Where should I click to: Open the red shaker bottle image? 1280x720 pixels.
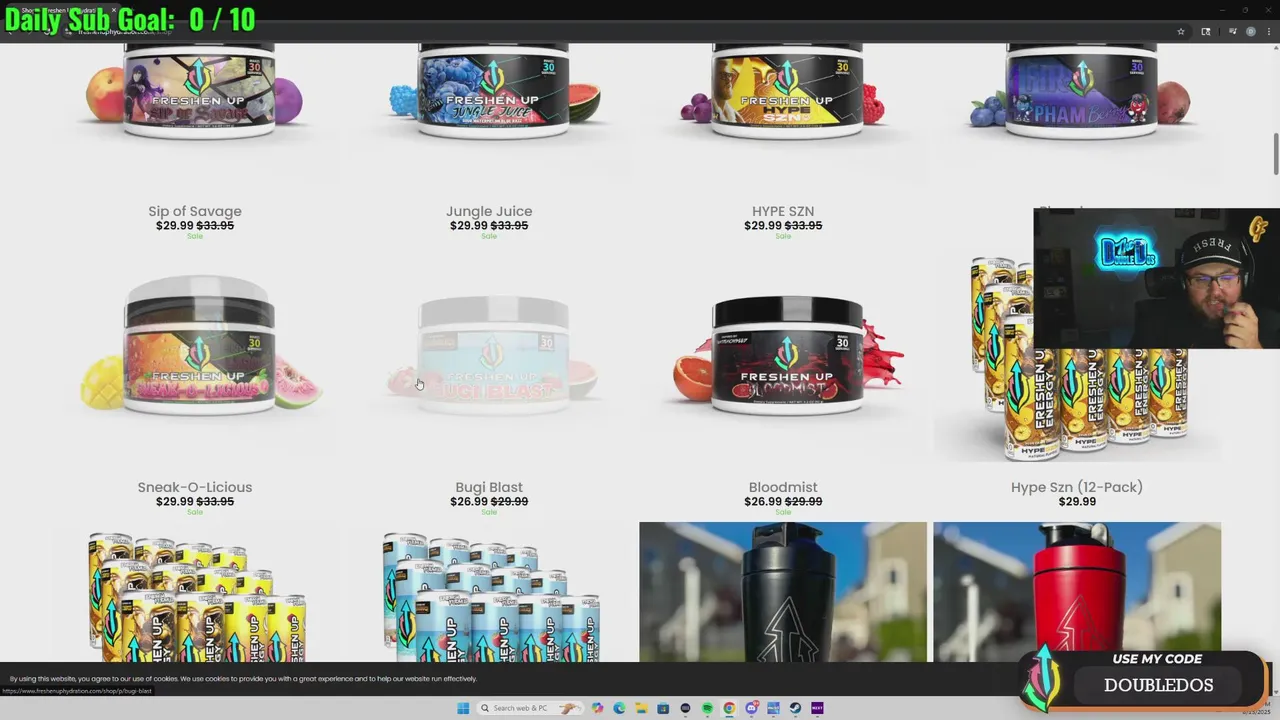pyautogui.click(x=1077, y=592)
